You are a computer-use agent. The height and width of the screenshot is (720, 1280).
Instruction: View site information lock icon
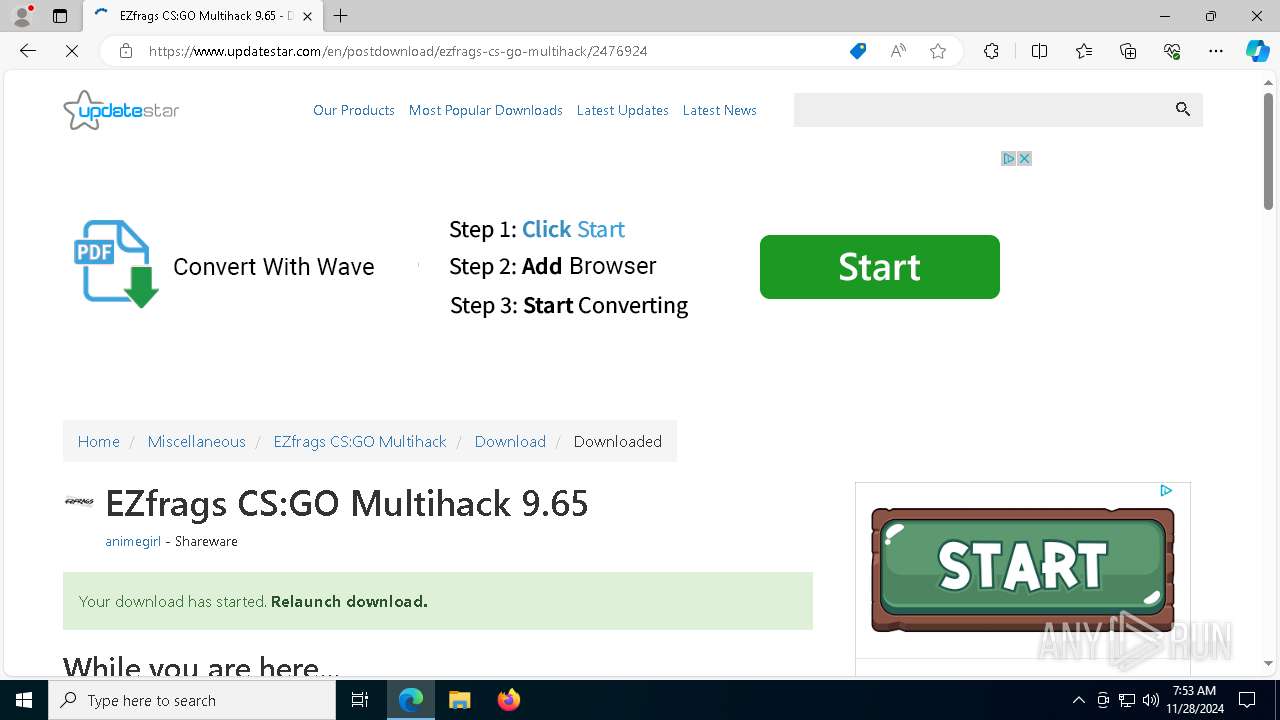point(126,51)
